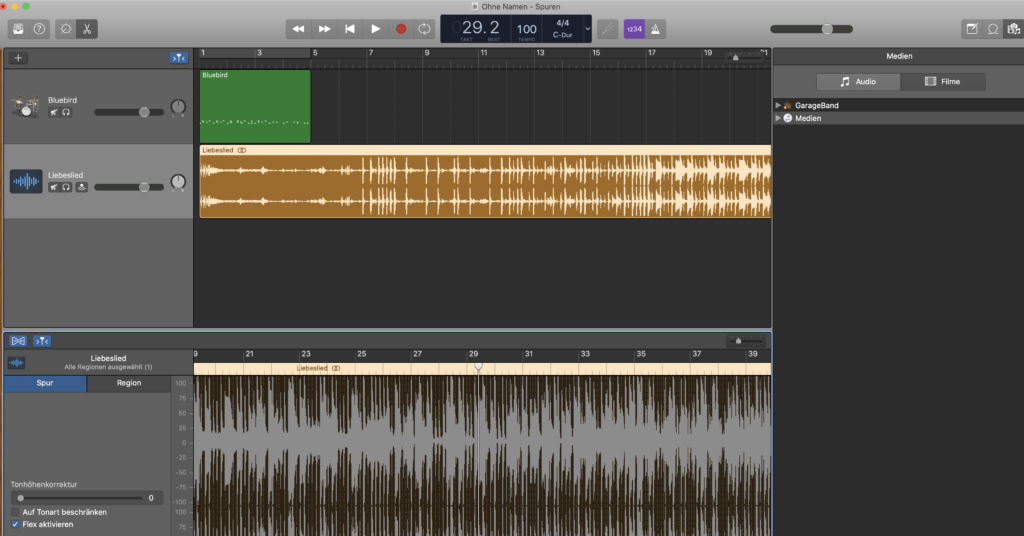Toggle the scissors Editors button

coord(87,29)
